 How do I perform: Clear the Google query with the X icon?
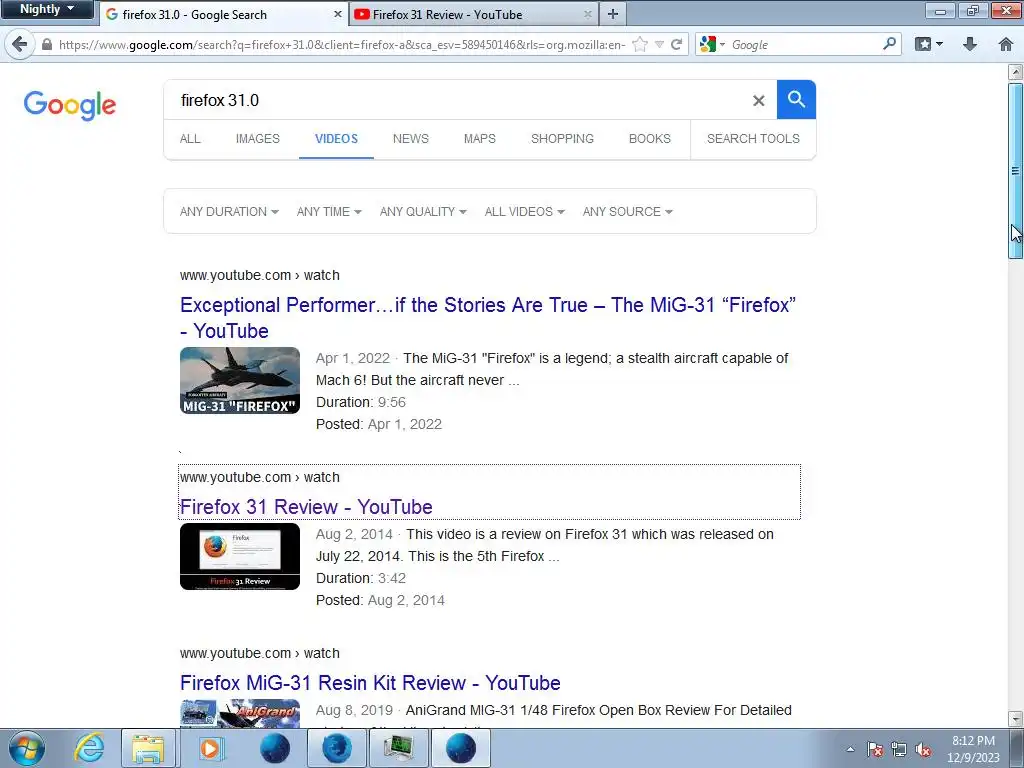point(758,101)
